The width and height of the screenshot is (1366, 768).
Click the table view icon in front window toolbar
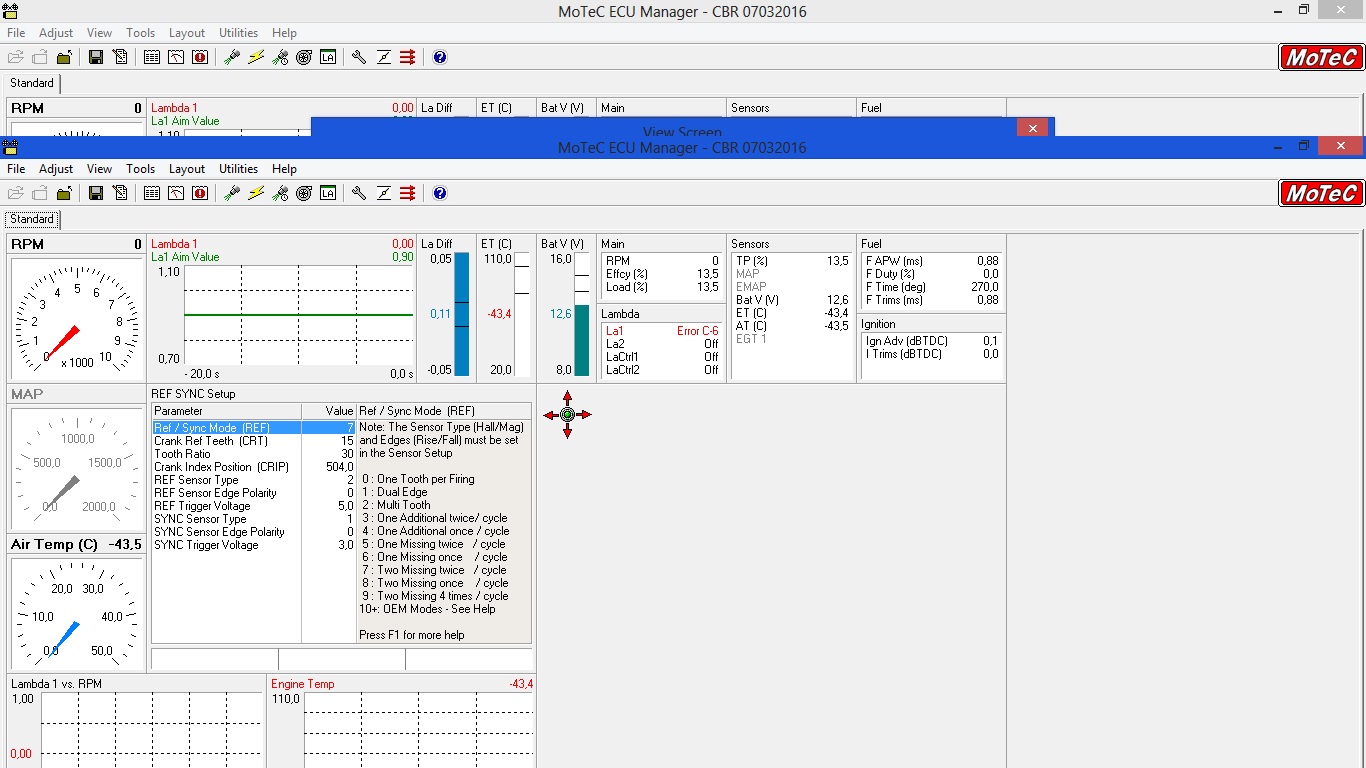tap(152, 193)
